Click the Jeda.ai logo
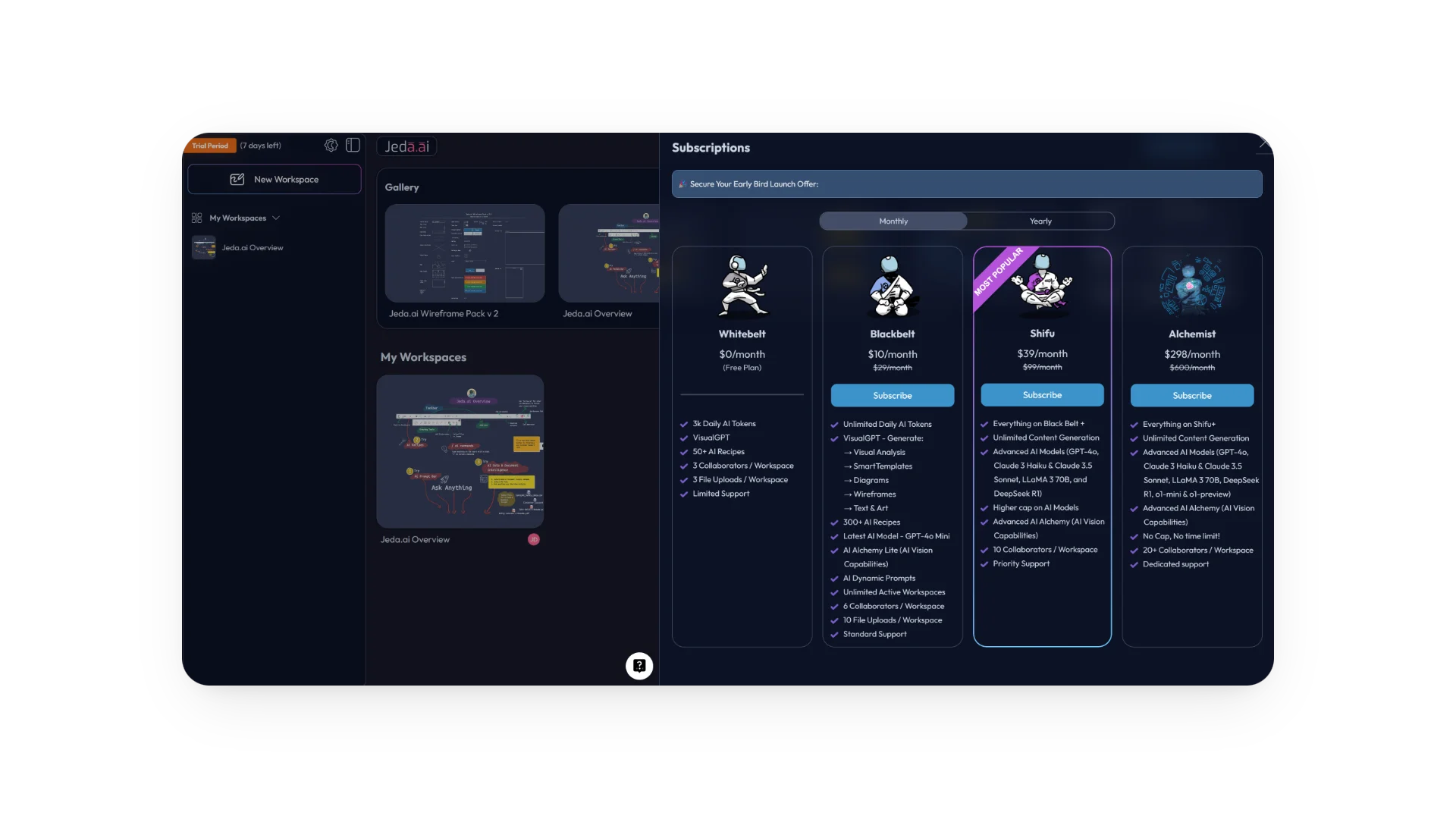 tap(406, 146)
